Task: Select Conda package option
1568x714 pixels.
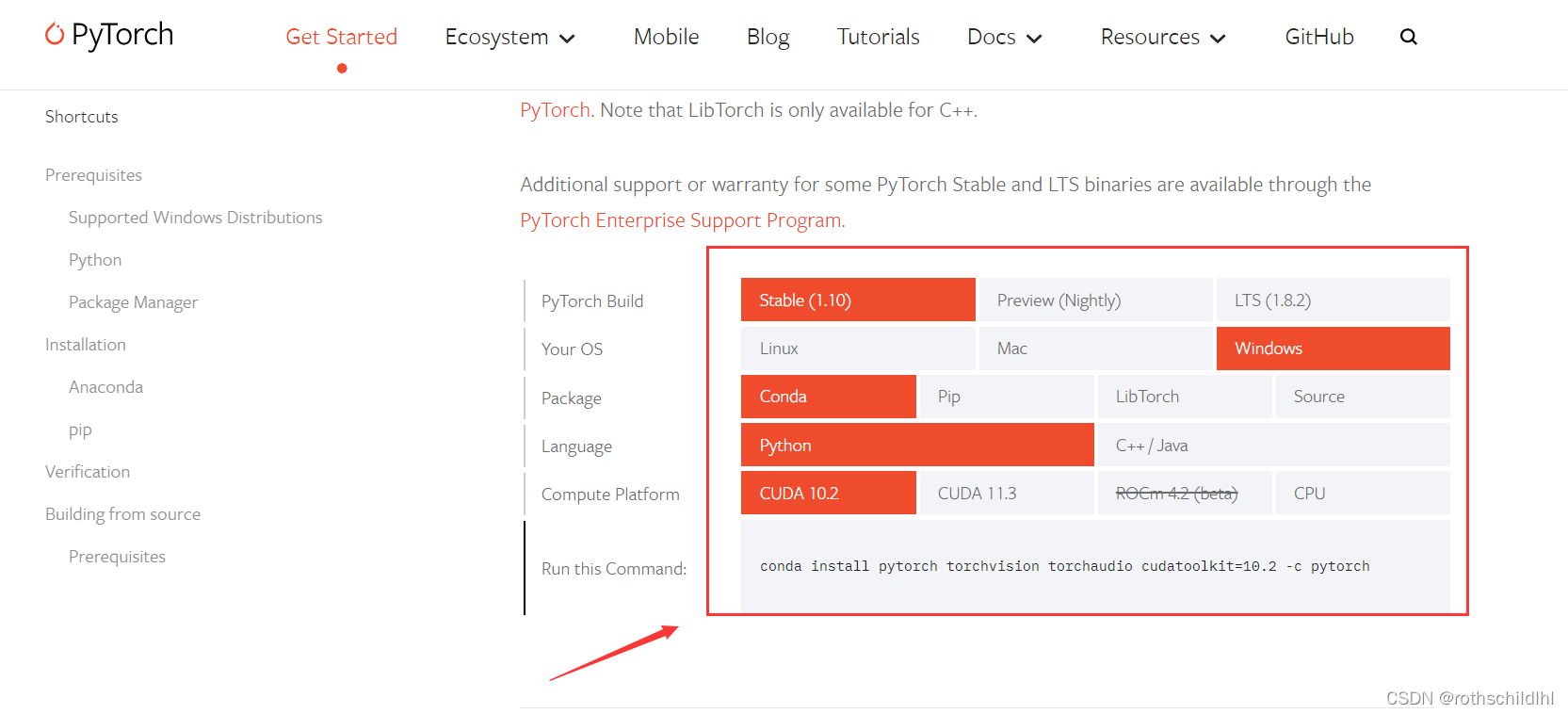Action: pyautogui.click(x=829, y=397)
